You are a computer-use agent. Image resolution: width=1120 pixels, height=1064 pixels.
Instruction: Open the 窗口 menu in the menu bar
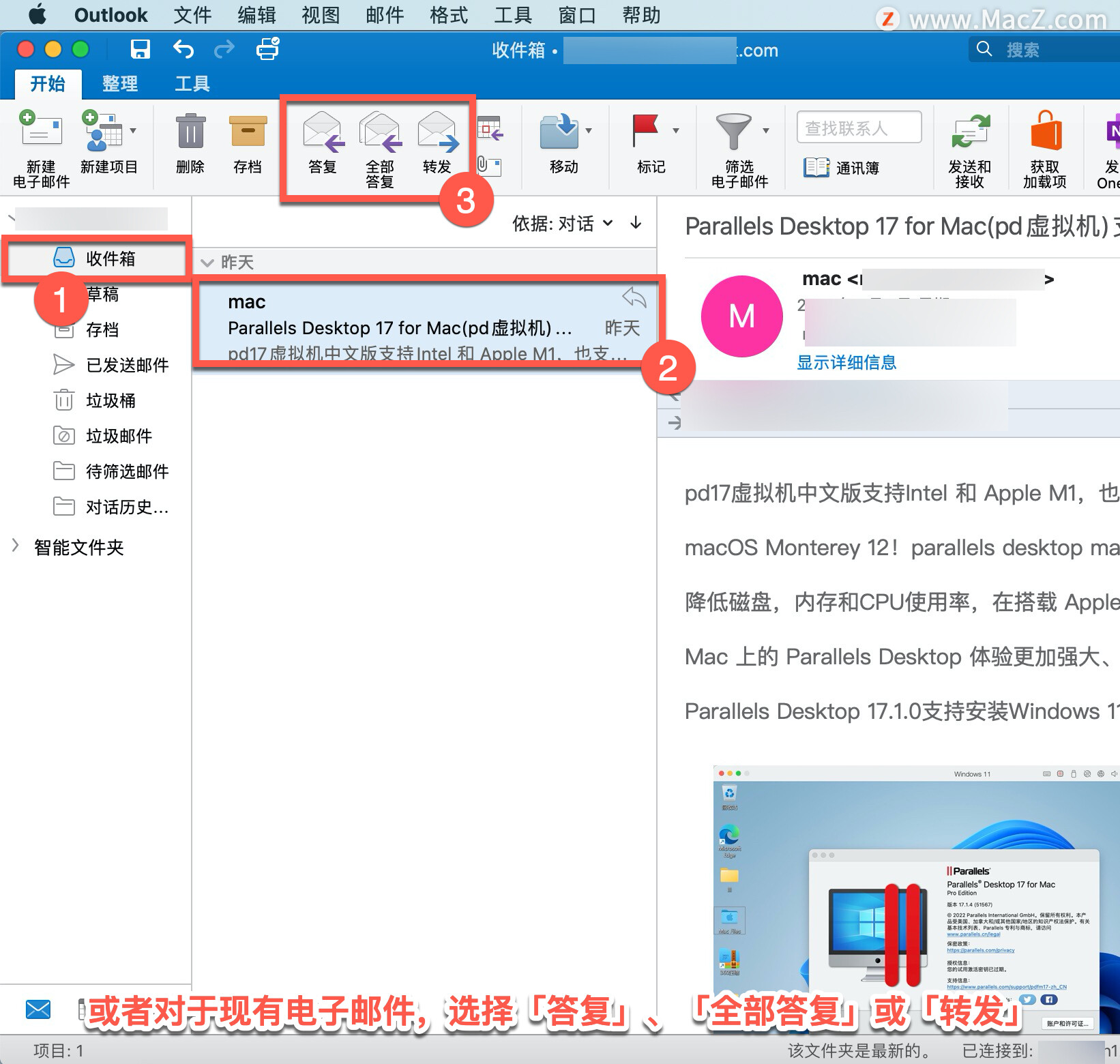pos(577,15)
